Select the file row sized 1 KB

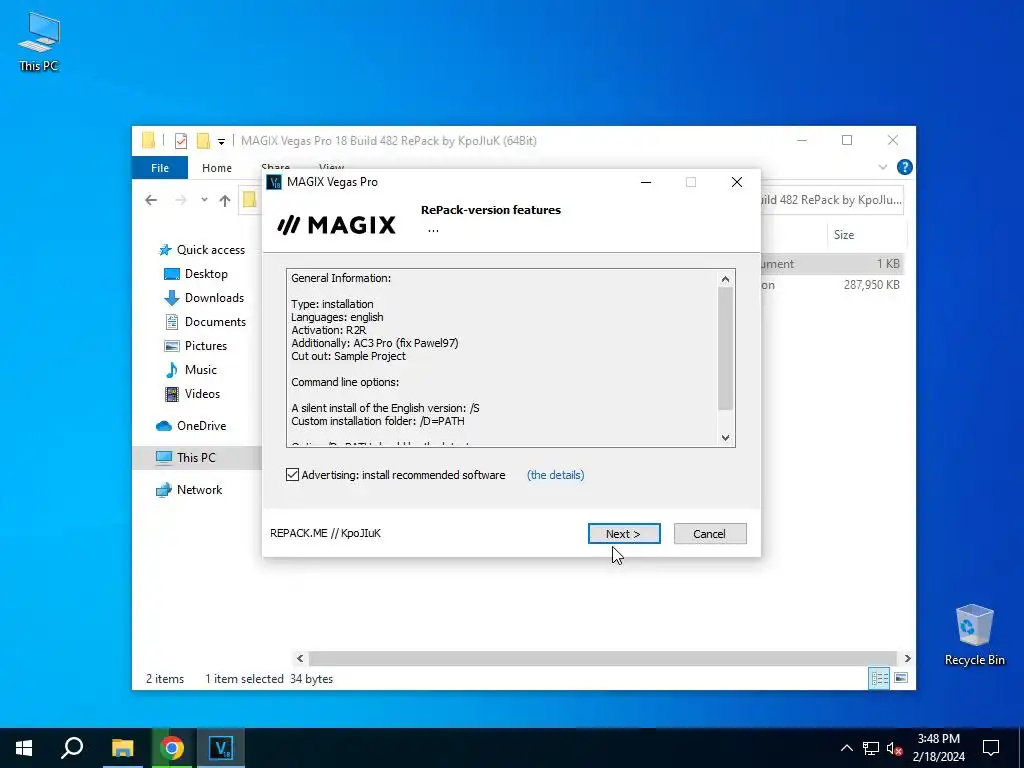(833, 264)
